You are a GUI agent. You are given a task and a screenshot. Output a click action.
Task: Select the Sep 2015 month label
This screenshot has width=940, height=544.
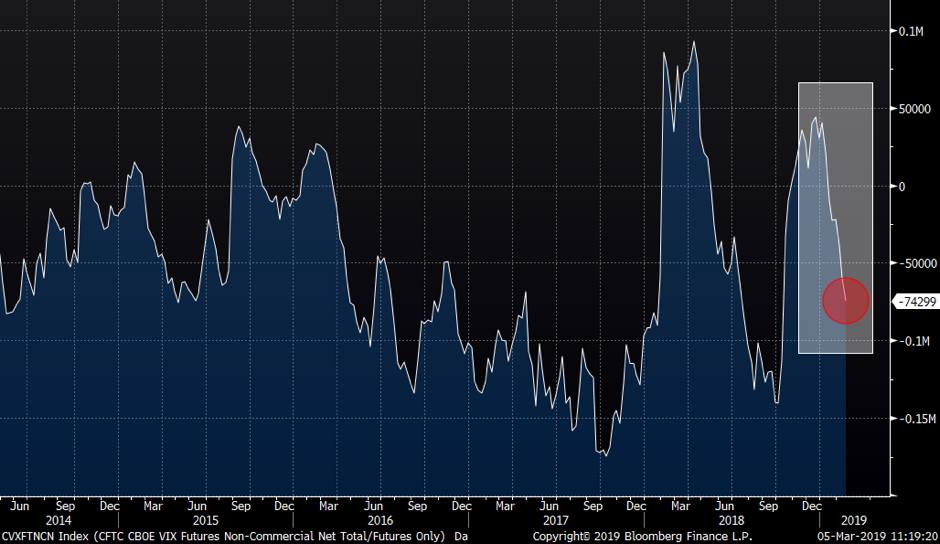coord(241,506)
